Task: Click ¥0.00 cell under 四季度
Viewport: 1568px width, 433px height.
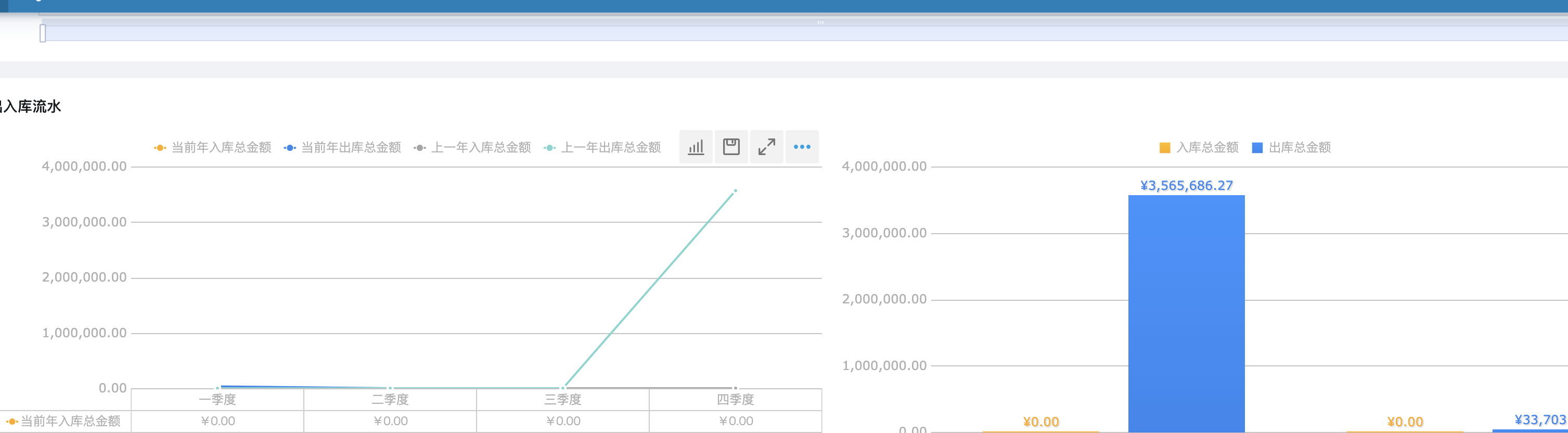Action: coord(735,422)
